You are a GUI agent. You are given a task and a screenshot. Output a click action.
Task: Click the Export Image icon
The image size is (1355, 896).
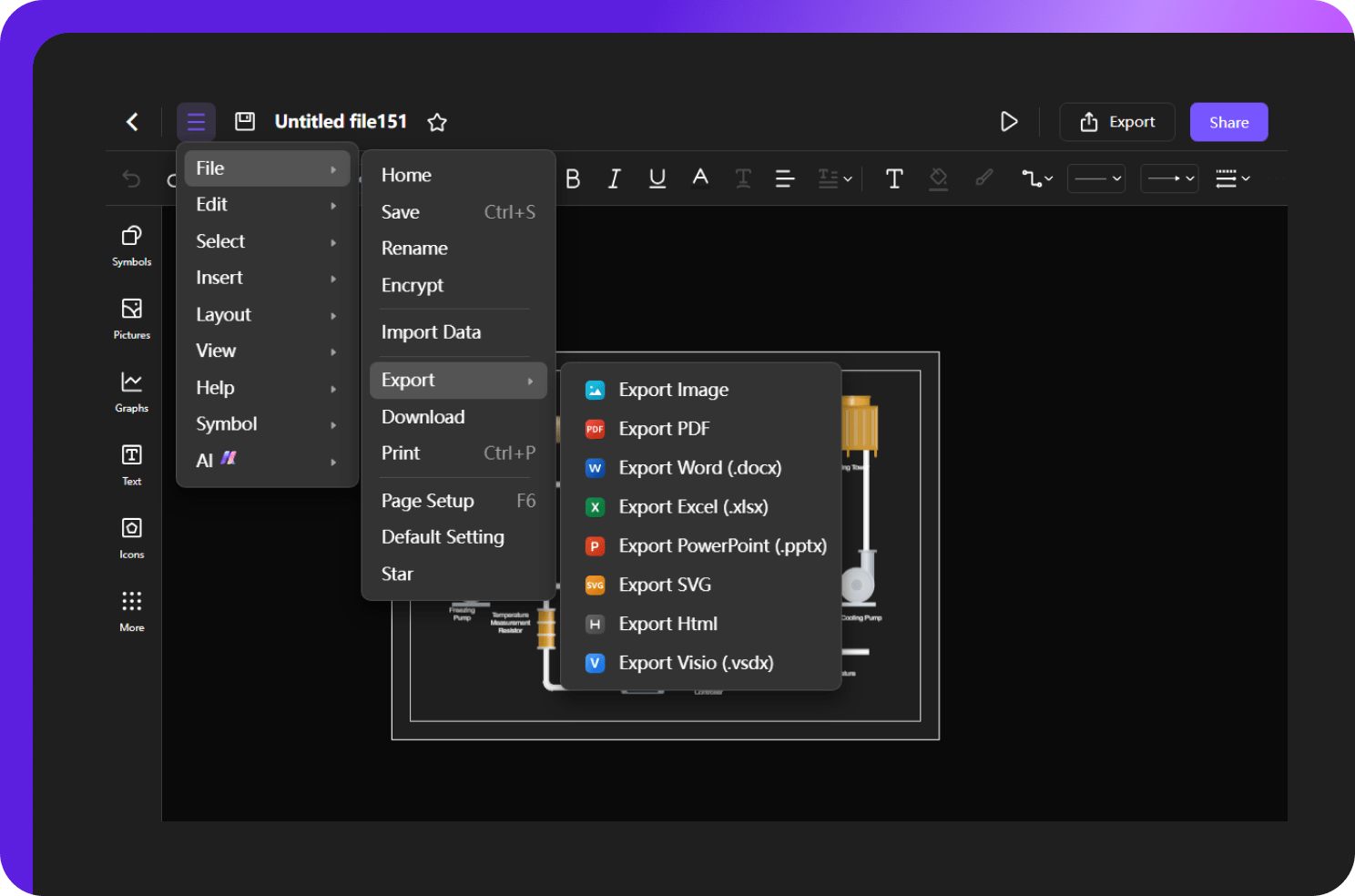click(x=595, y=390)
